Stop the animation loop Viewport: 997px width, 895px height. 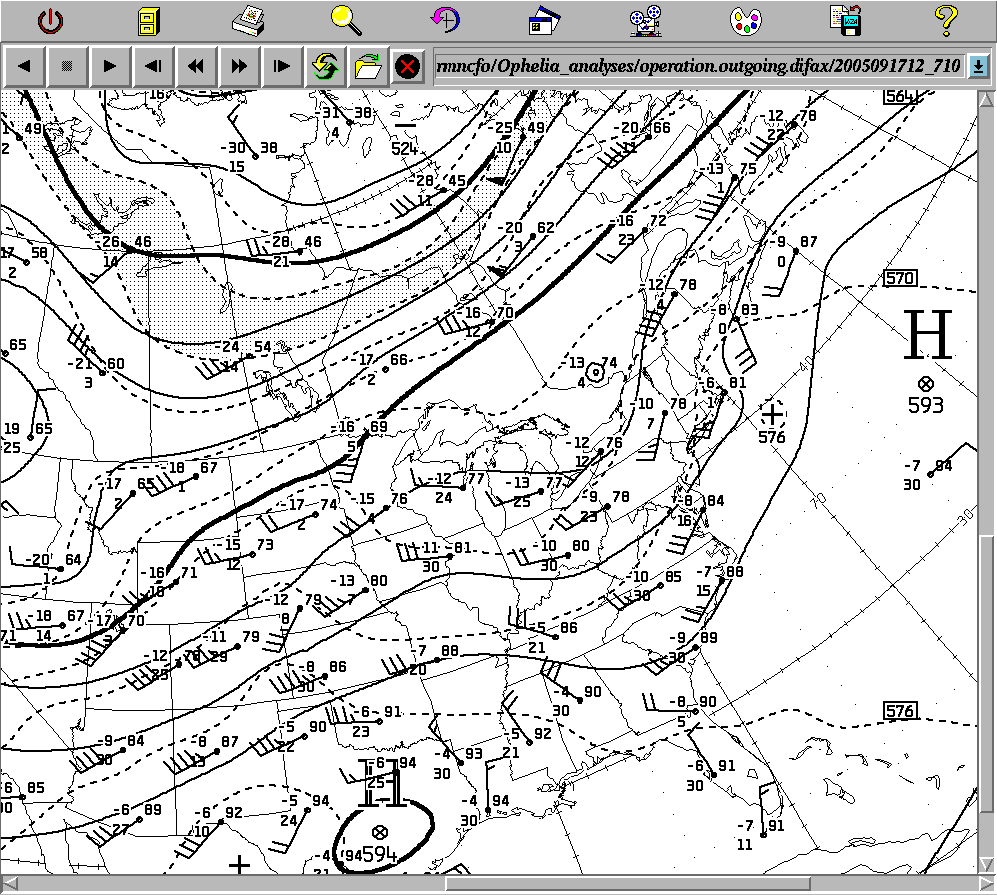(67, 67)
